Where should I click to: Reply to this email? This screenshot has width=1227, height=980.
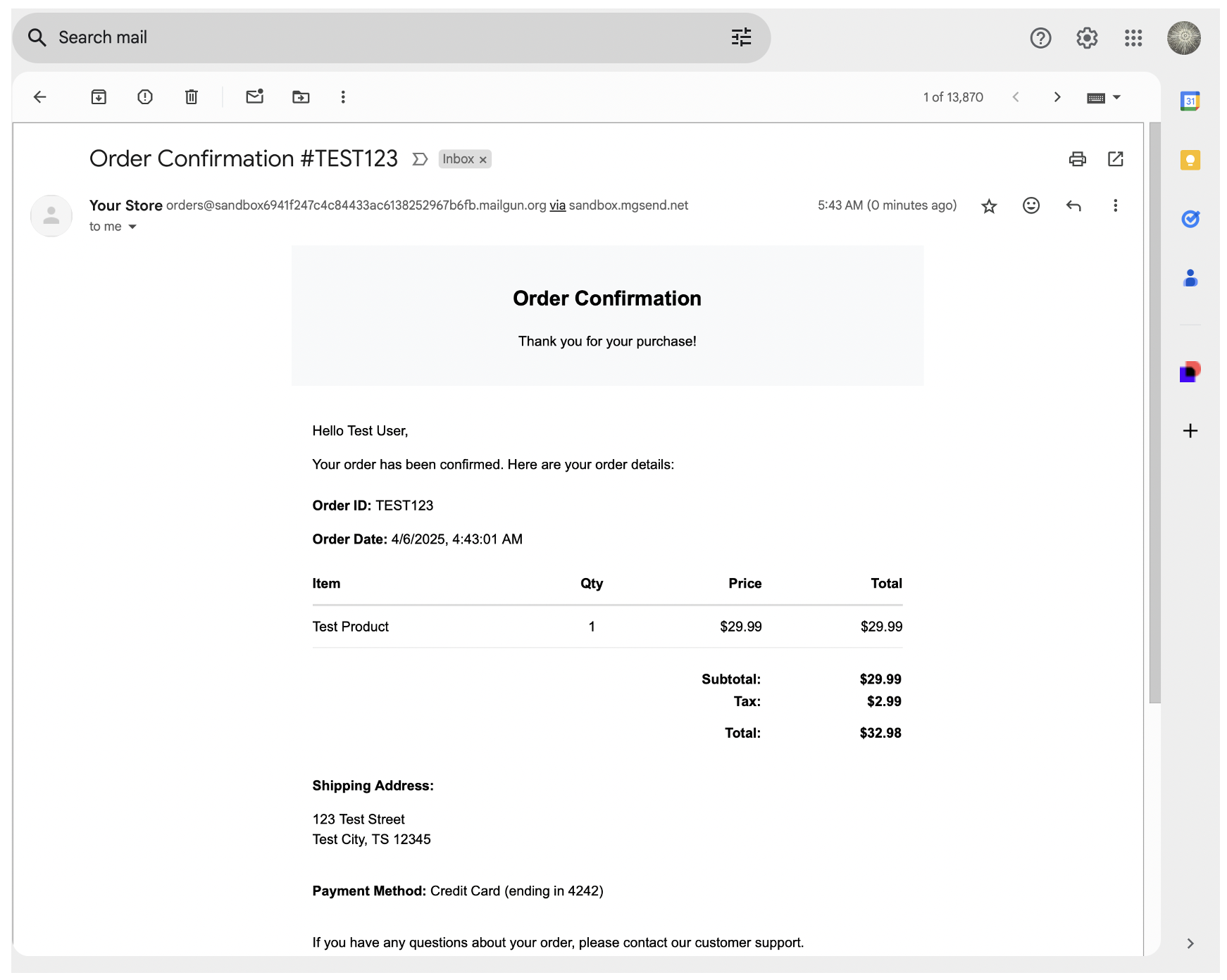(1073, 206)
